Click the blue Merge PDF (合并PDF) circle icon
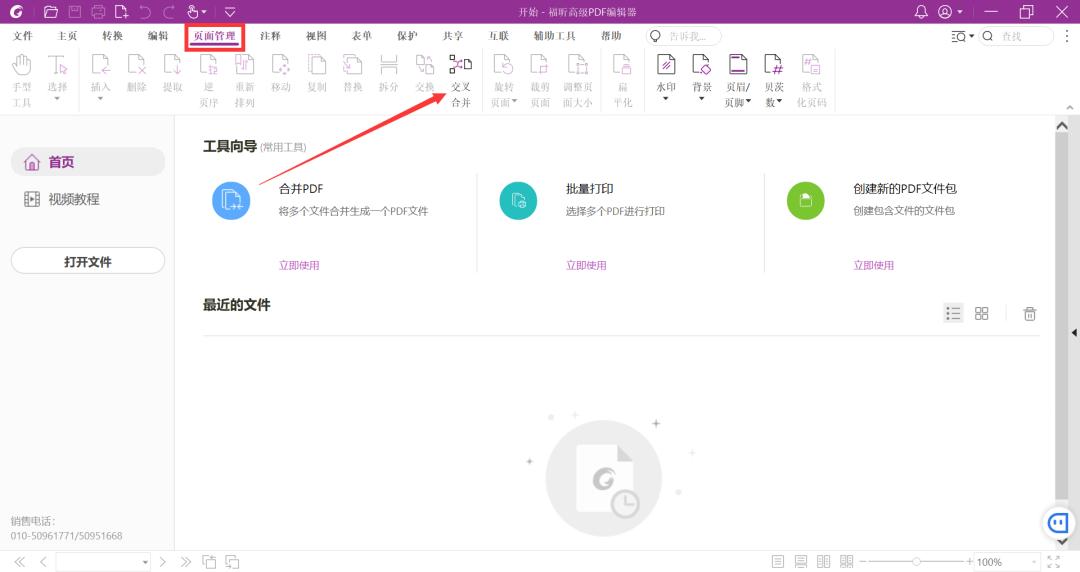Viewport: 1080px width, 572px height. (231, 201)
